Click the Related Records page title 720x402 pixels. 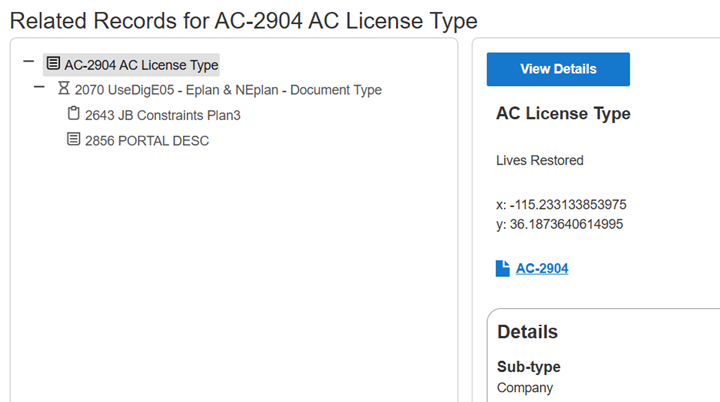pyautogui.click(x=243, y=20)
